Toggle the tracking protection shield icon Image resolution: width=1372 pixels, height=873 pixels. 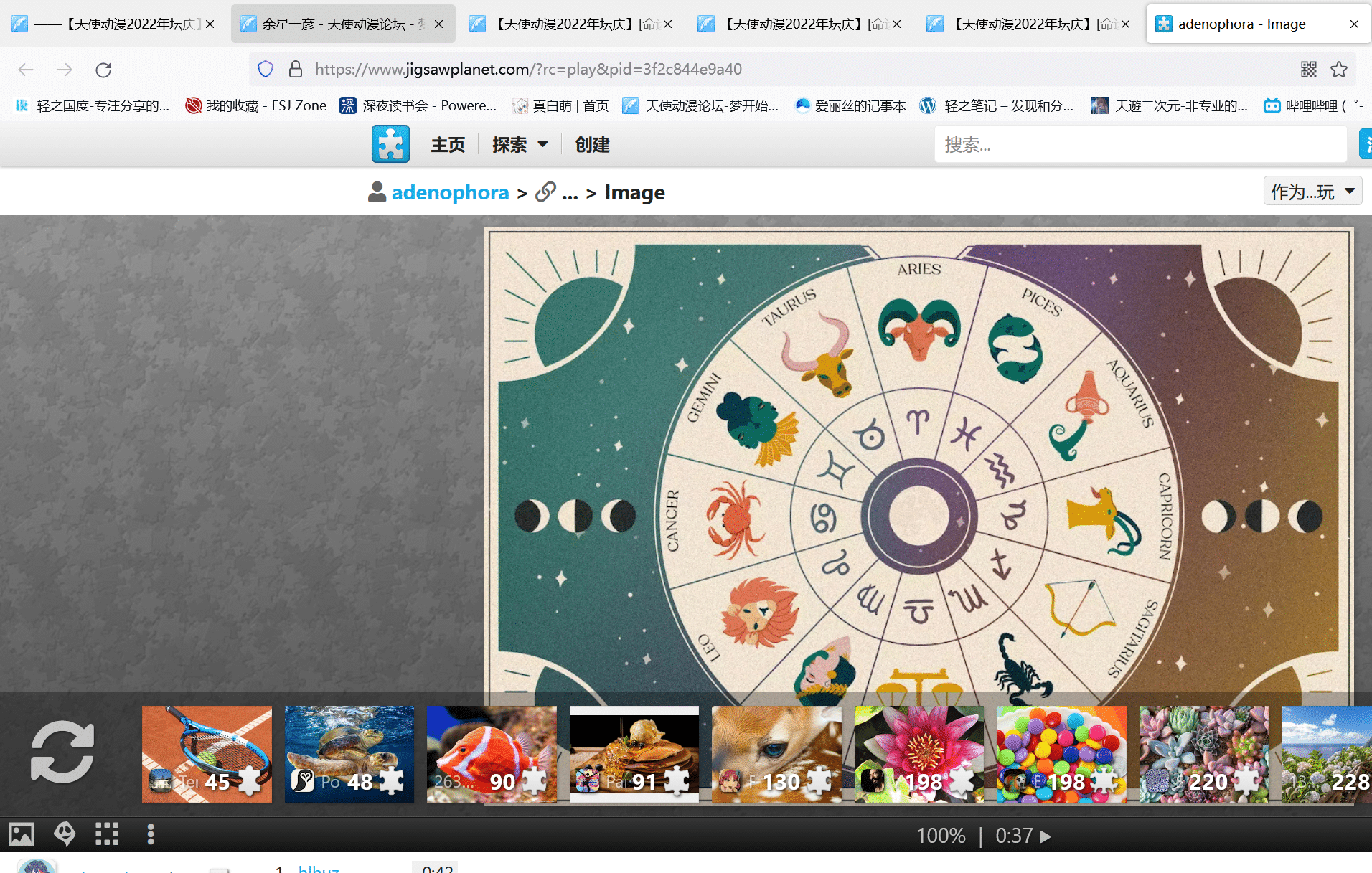pos(266,70)
